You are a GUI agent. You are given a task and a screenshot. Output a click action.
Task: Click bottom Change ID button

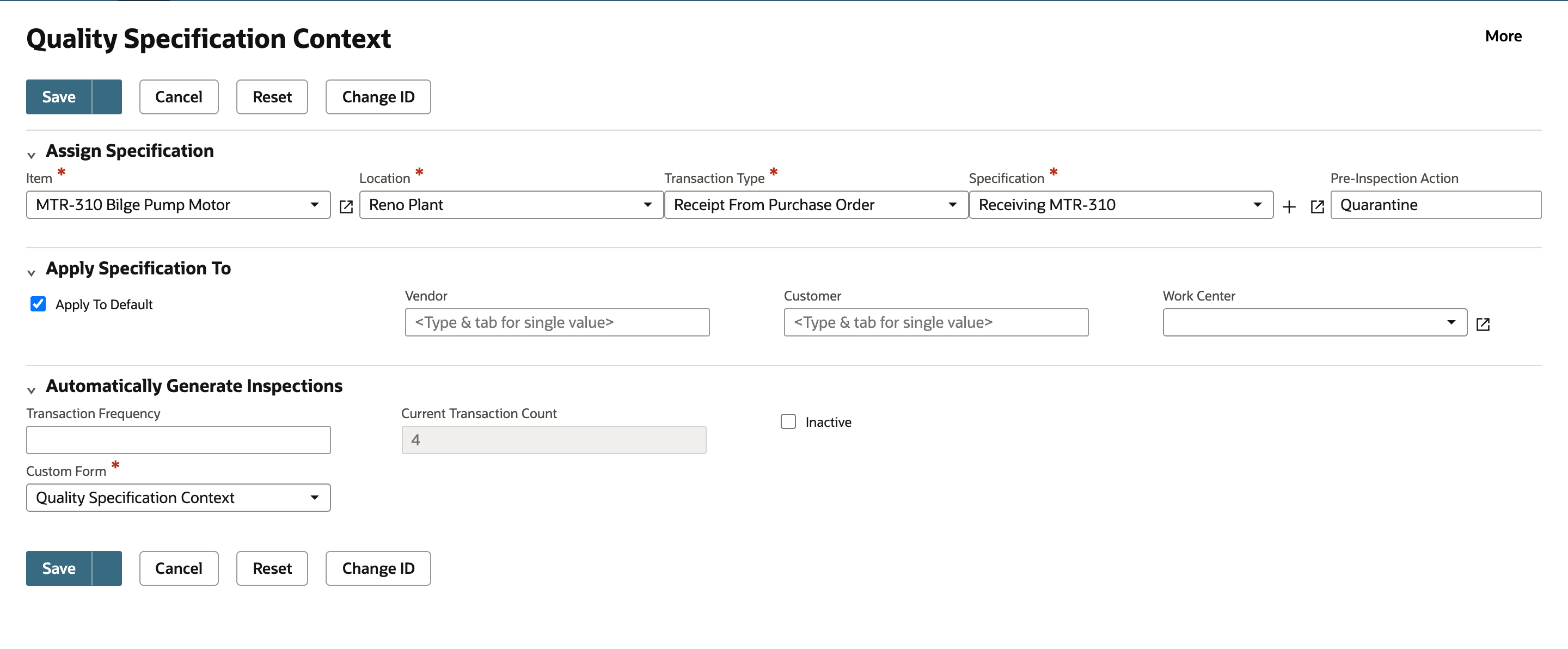pyautogui.click(x=378, y=568)
